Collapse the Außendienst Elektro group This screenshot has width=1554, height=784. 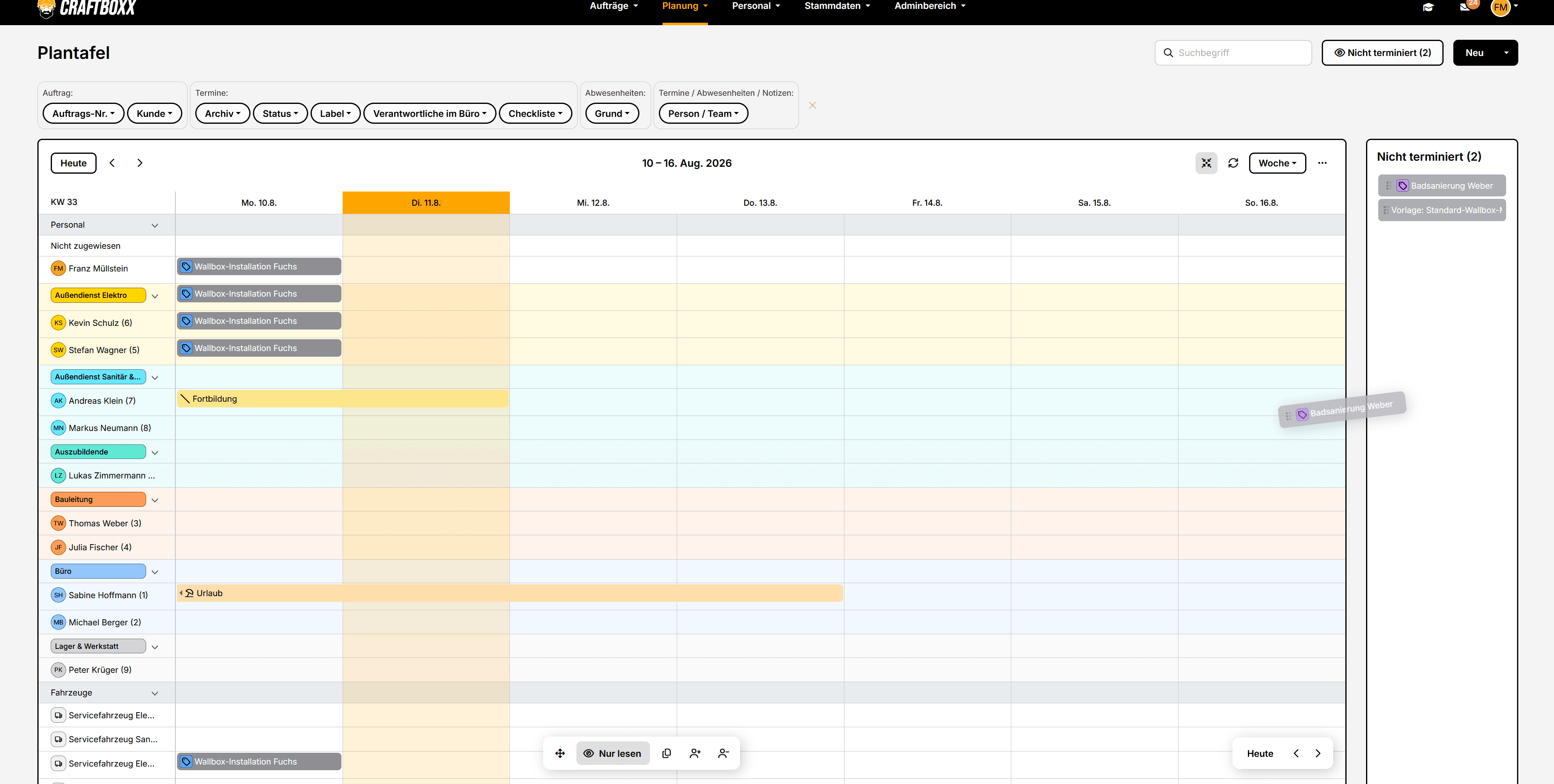155,295
